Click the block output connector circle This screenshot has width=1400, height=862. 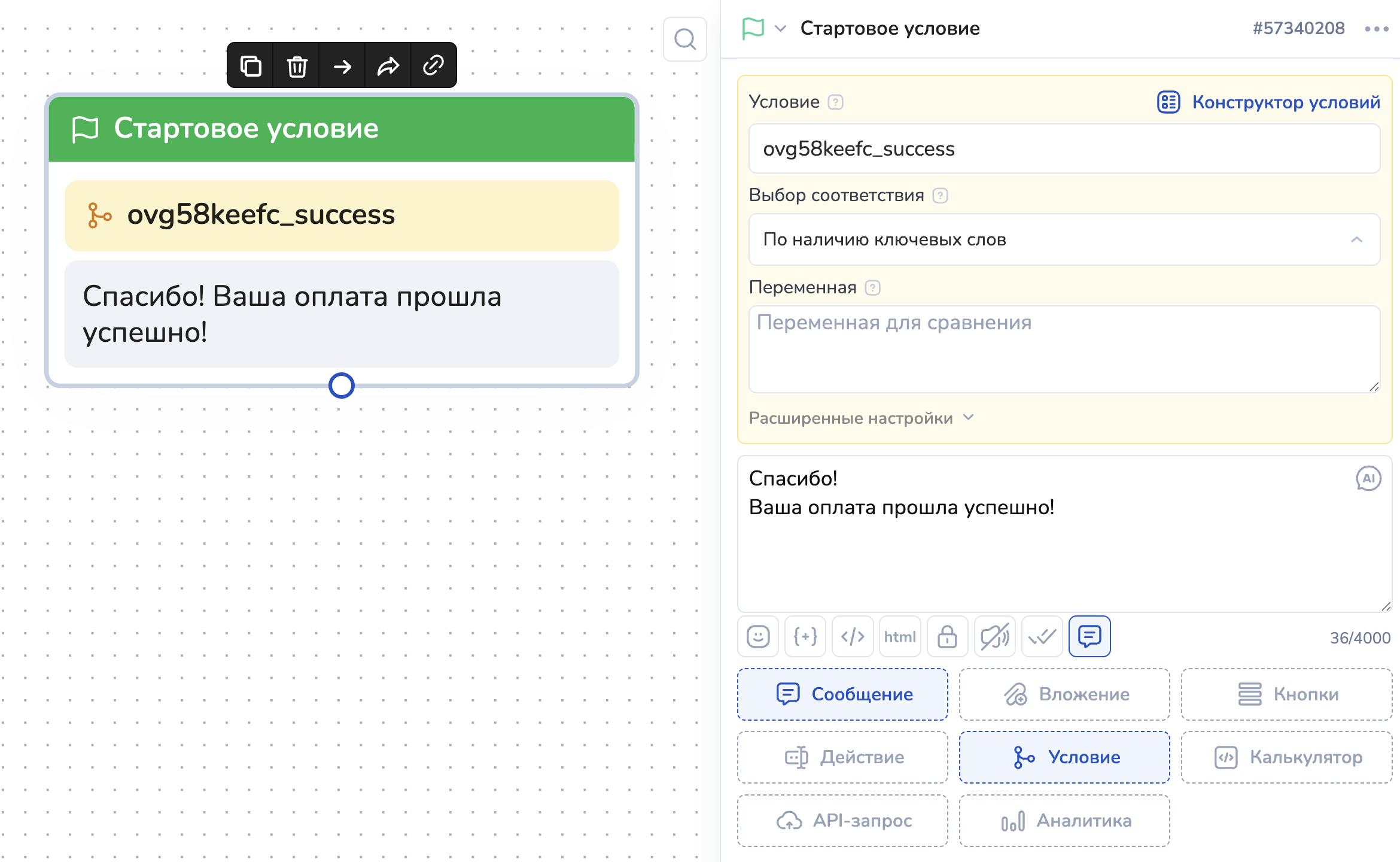(342, 386)
